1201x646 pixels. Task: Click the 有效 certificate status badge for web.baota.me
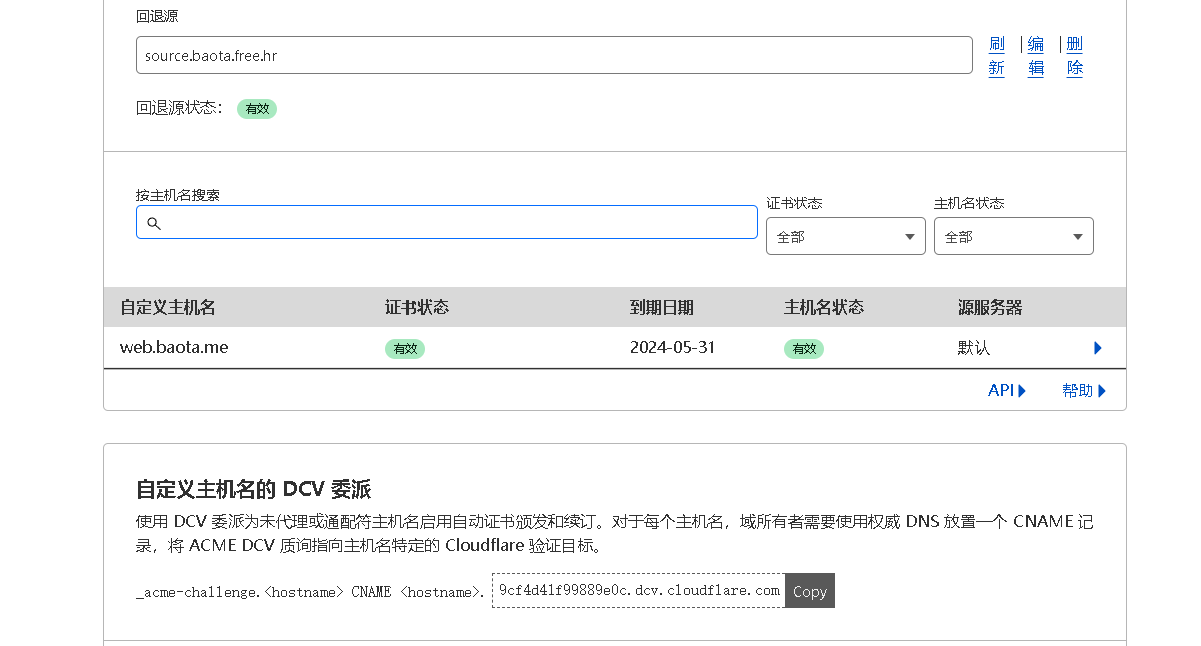pos(404,348)
